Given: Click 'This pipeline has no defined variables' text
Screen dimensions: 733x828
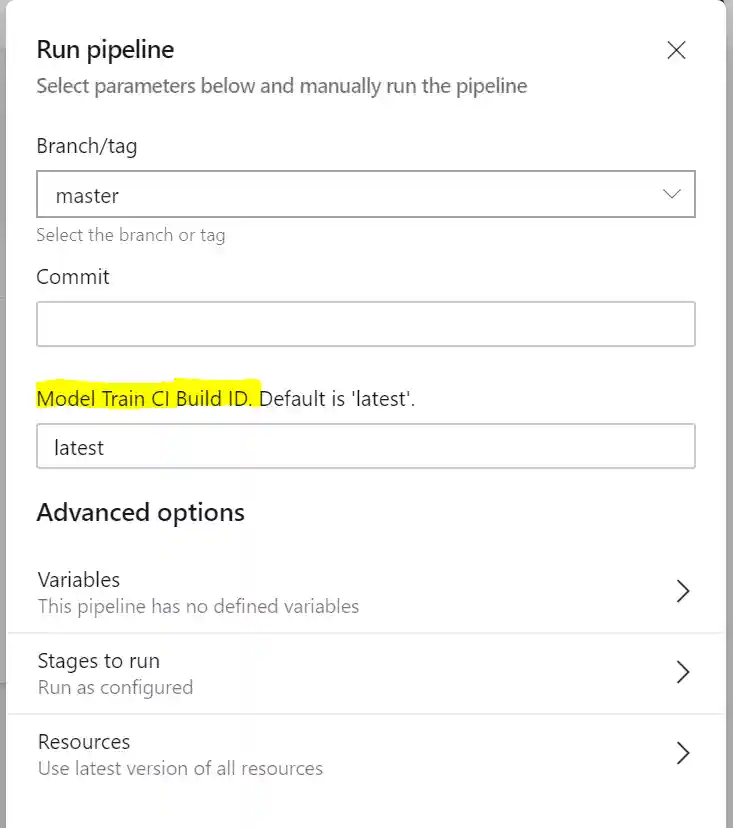Looking at the screenshot, I should 198,606.
